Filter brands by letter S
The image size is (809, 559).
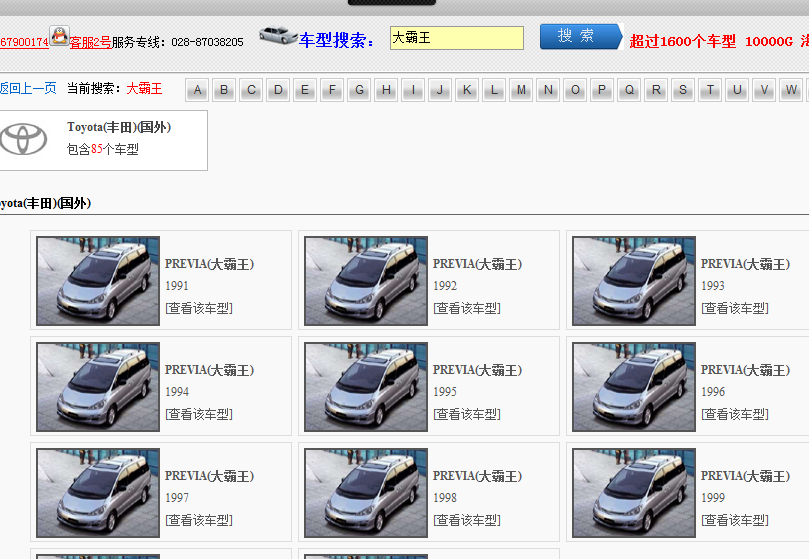(683, 90)
